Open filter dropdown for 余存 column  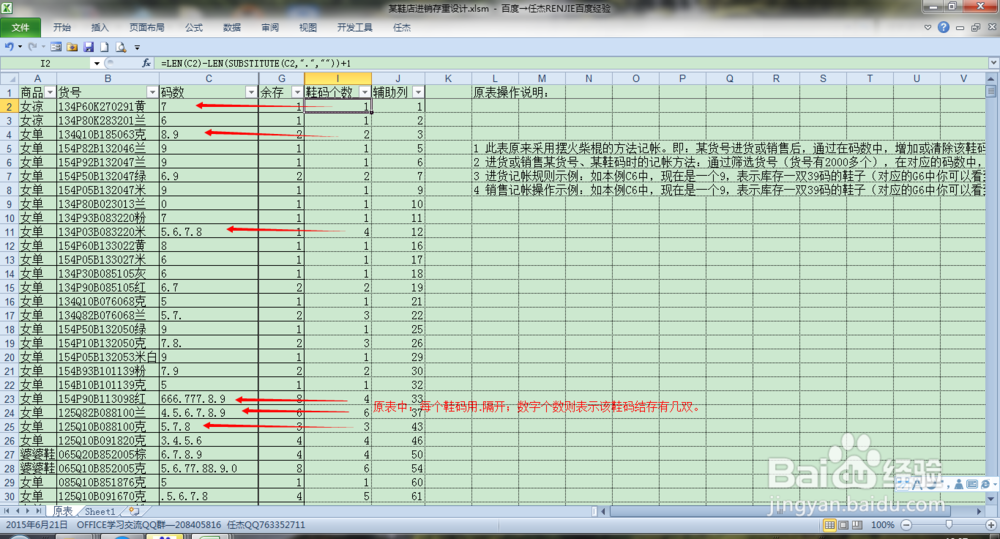click(297, 92)
